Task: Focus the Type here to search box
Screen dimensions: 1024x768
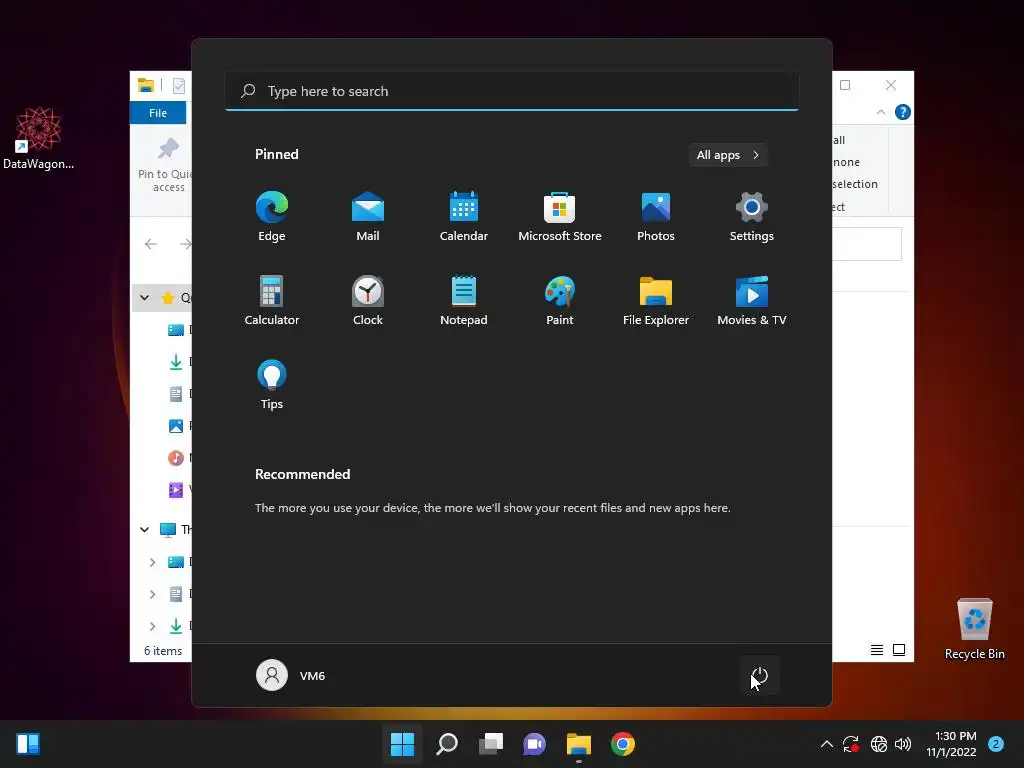Action: pos(512,91)
